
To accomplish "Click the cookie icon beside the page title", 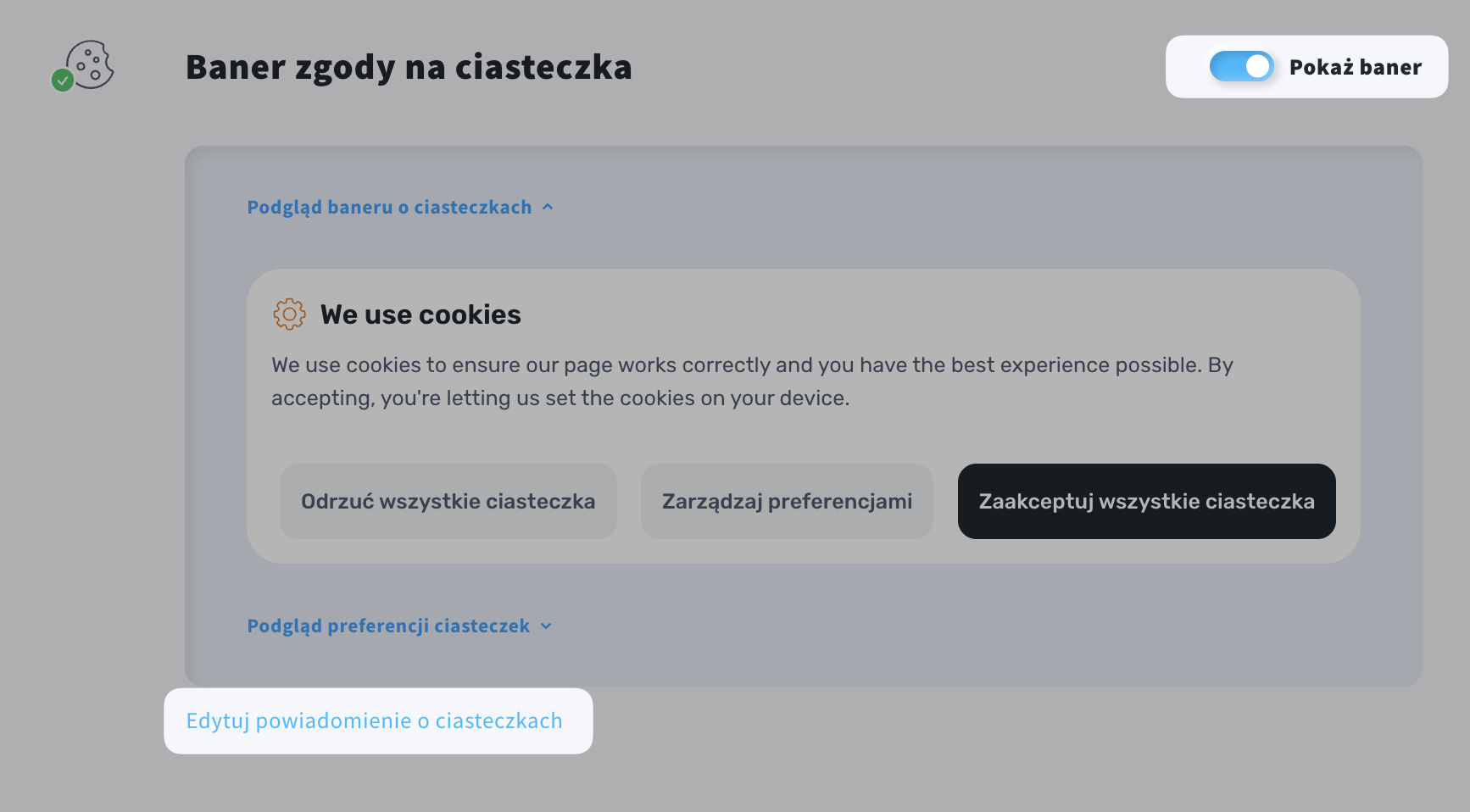I will [90, 64].
